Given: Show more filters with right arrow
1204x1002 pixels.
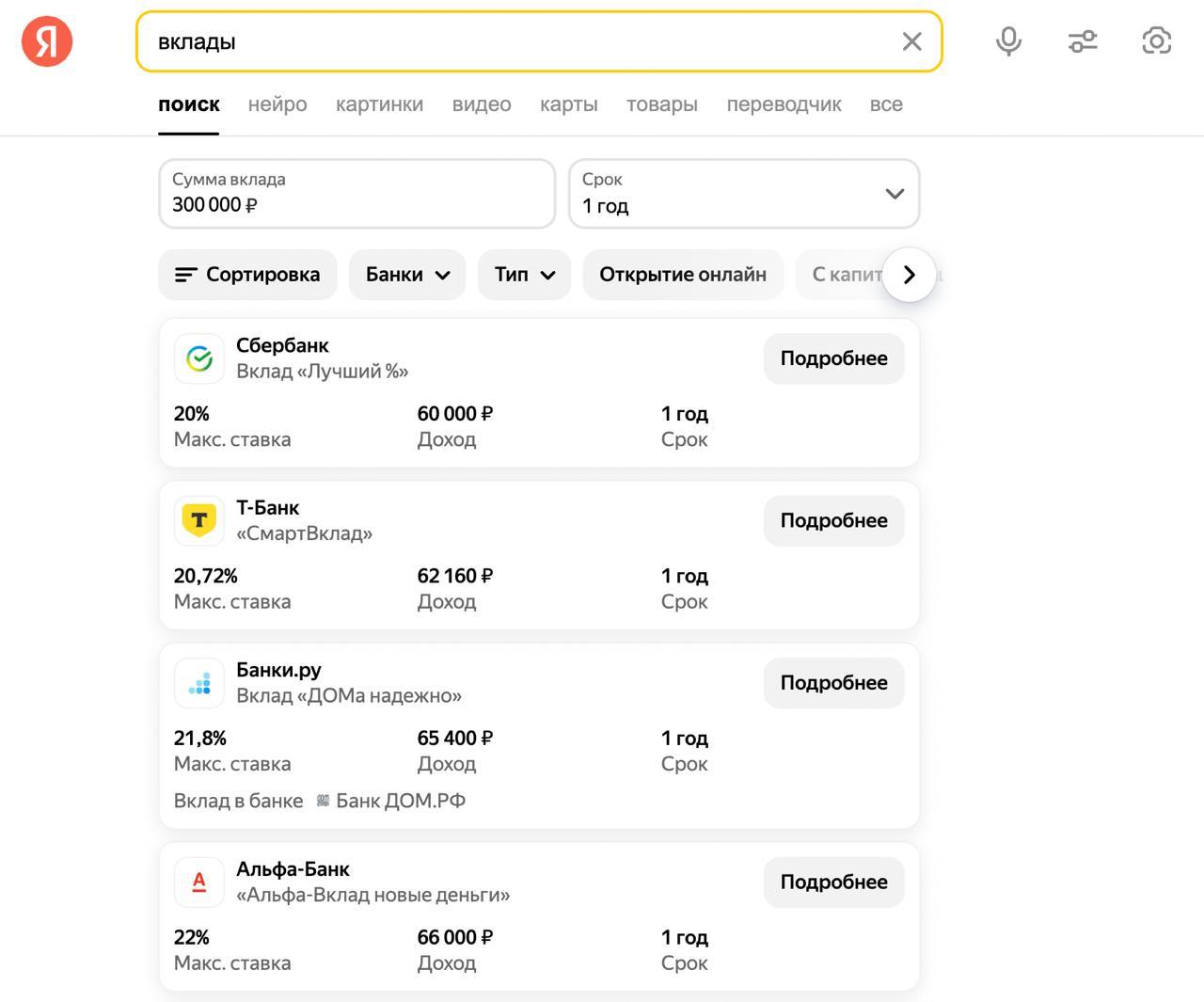Looking at the screenshot, I should [x=909, y=275].
